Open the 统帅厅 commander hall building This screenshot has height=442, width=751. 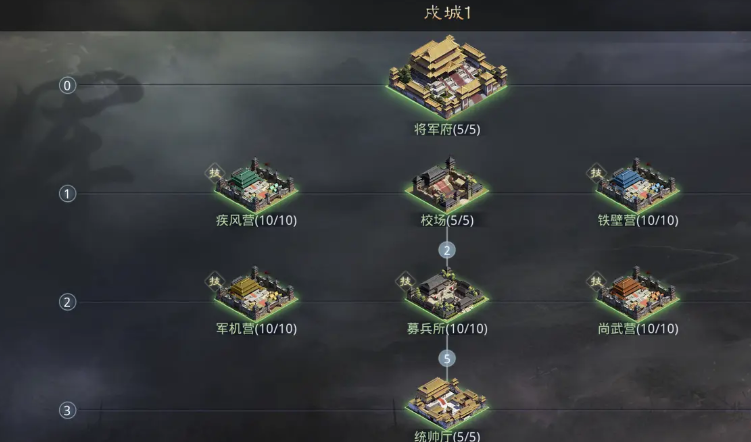pyautogui.click(x=447, y=403)
